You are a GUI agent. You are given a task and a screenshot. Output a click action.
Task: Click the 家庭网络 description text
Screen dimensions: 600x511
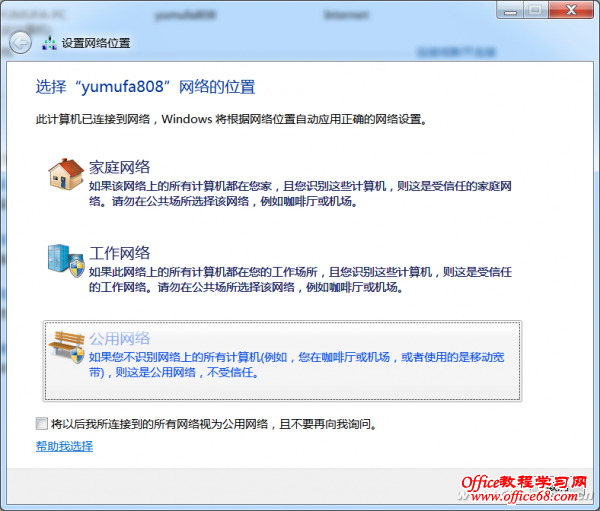tap(300, 194)
